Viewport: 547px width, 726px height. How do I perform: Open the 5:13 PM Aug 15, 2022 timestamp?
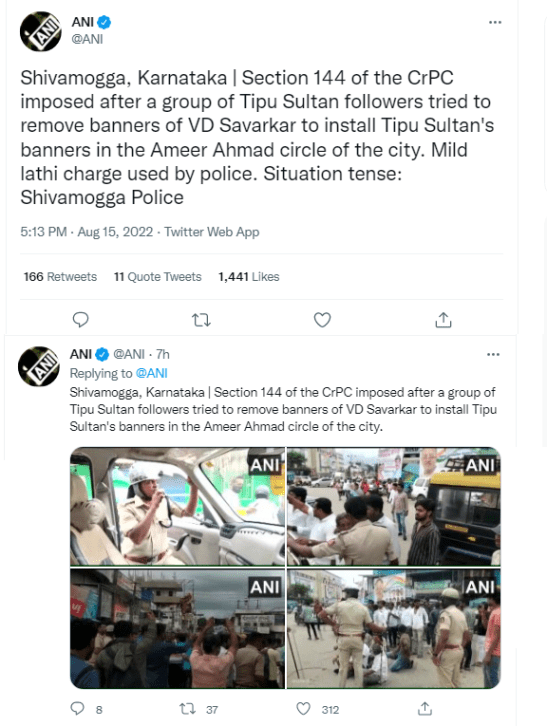(87, 232)
